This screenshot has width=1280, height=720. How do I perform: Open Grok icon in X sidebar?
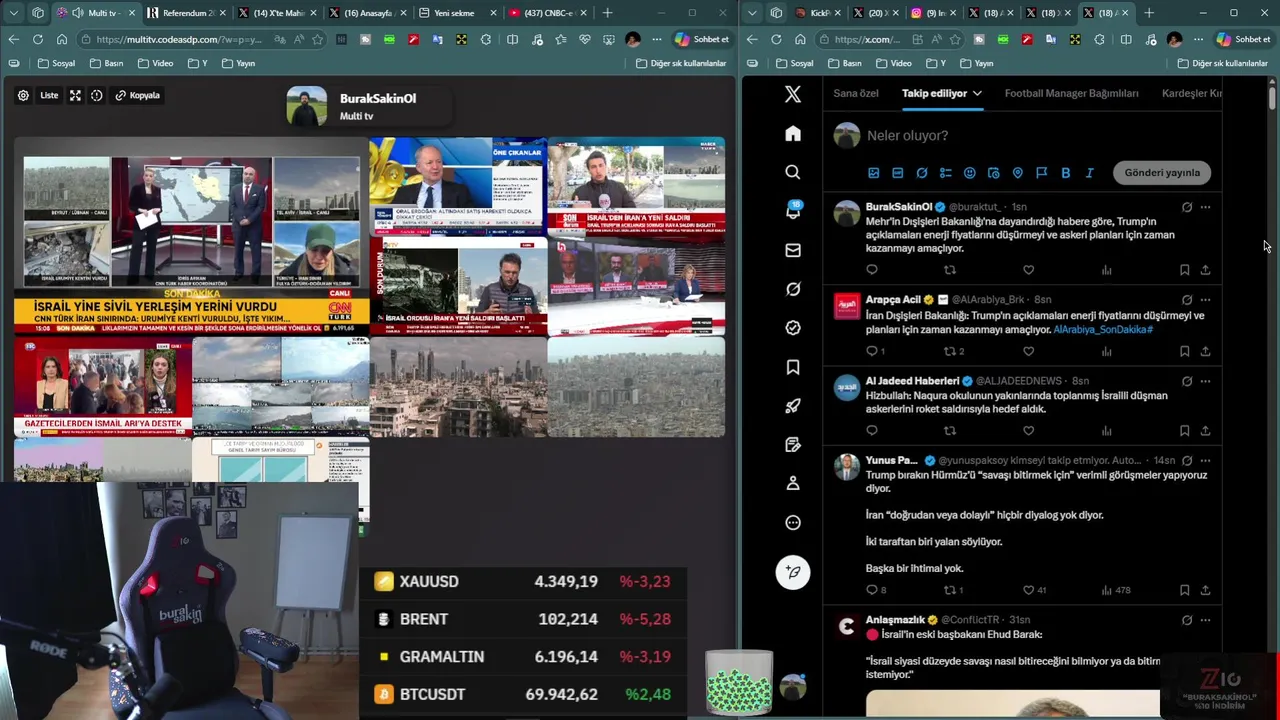coord(793,289)
